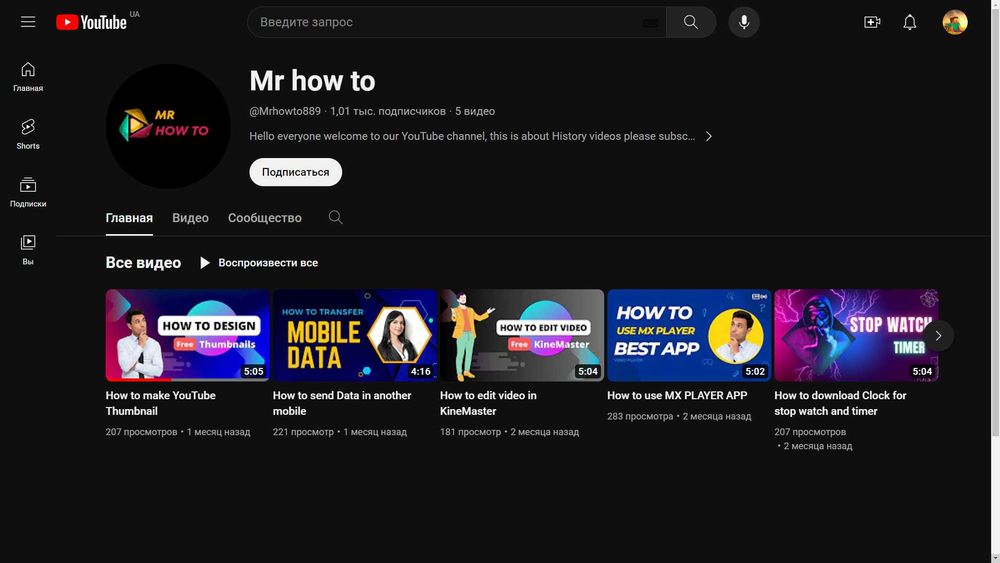The height and width of the screenshot is (563, 1000).
Task: Show next videos carousel arrow
Action: (x=938, y=335)
